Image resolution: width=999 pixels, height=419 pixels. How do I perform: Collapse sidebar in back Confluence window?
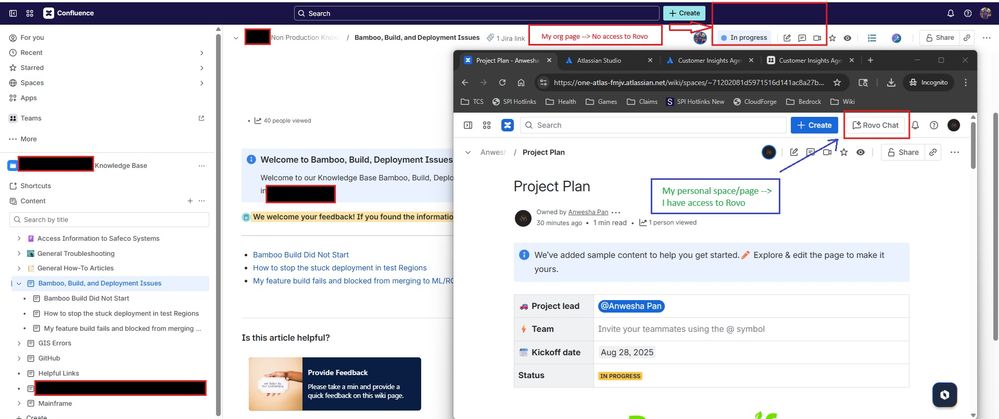[x=13, y=13]
